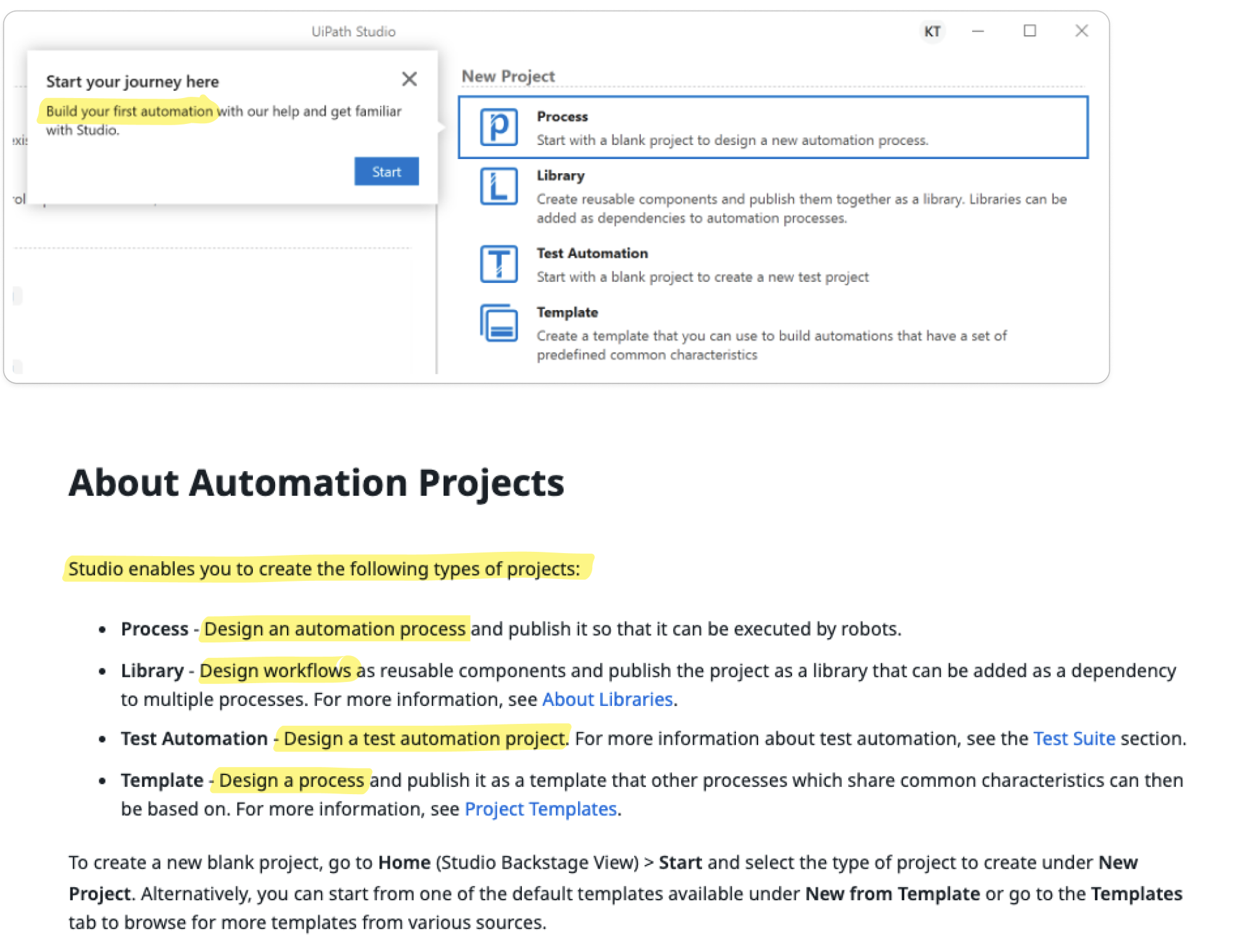Click highlighted 'Design an automation process' text
The image size is (1235, 952).
(334, 629)
